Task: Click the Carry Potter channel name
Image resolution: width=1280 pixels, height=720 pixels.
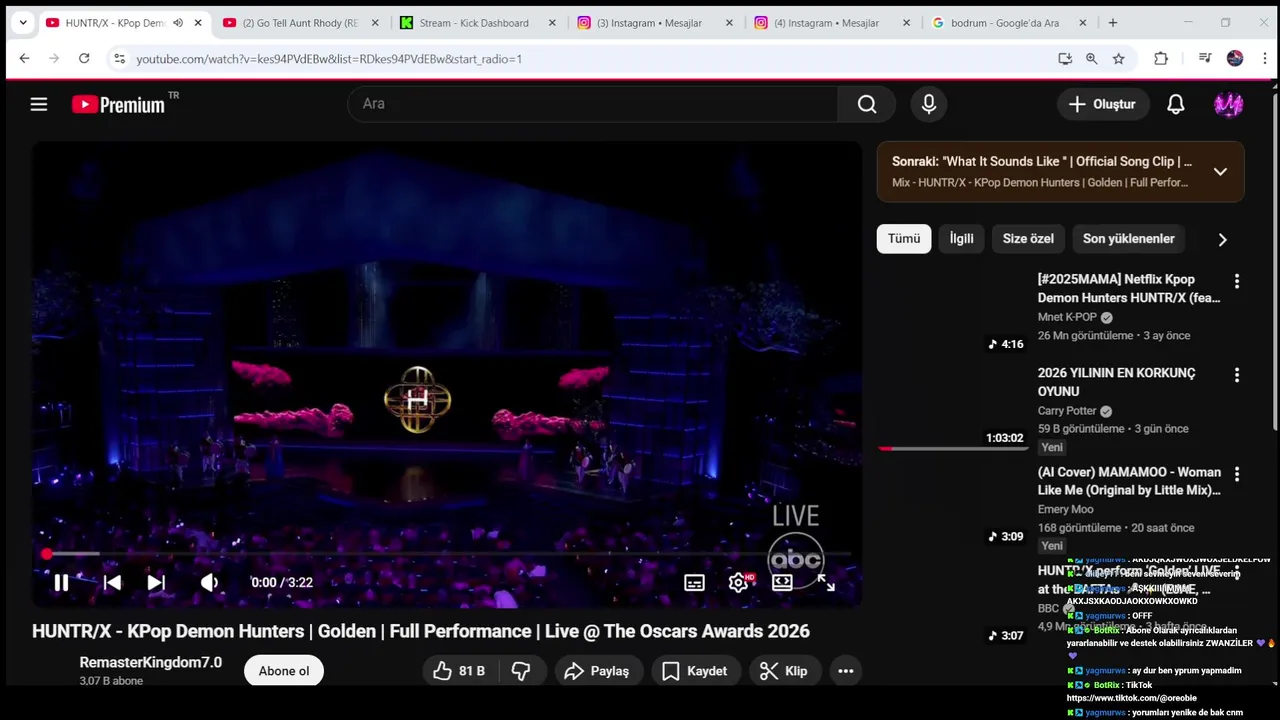Action: [1067, 411]
